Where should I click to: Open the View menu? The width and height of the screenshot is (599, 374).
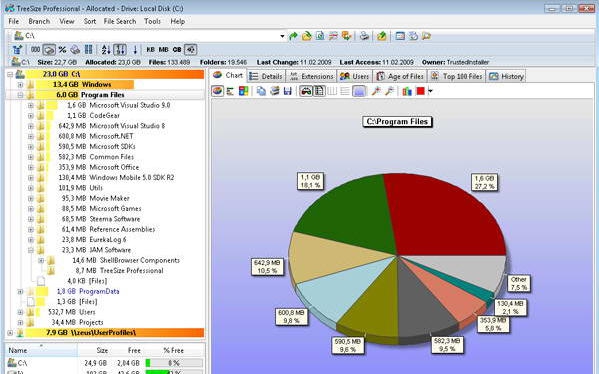[x=66, y=21]
